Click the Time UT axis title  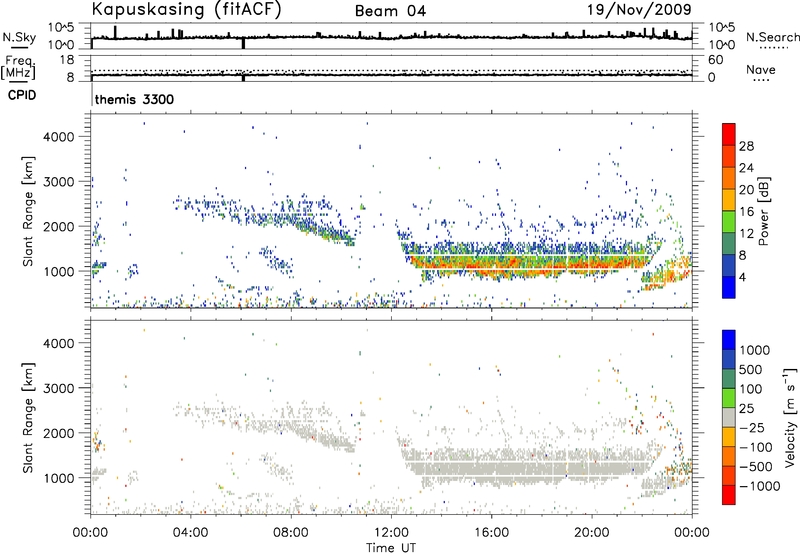(391, 547)
